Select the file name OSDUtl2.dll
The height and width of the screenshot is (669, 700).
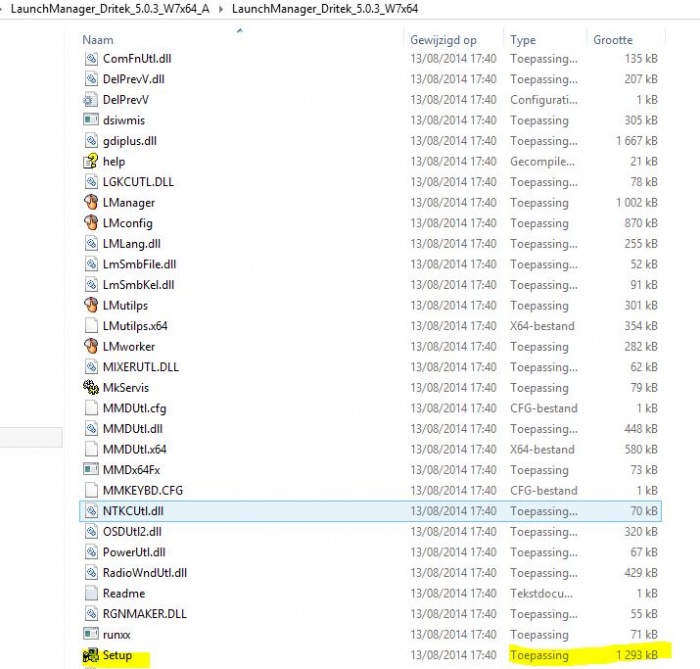(132, 532)
